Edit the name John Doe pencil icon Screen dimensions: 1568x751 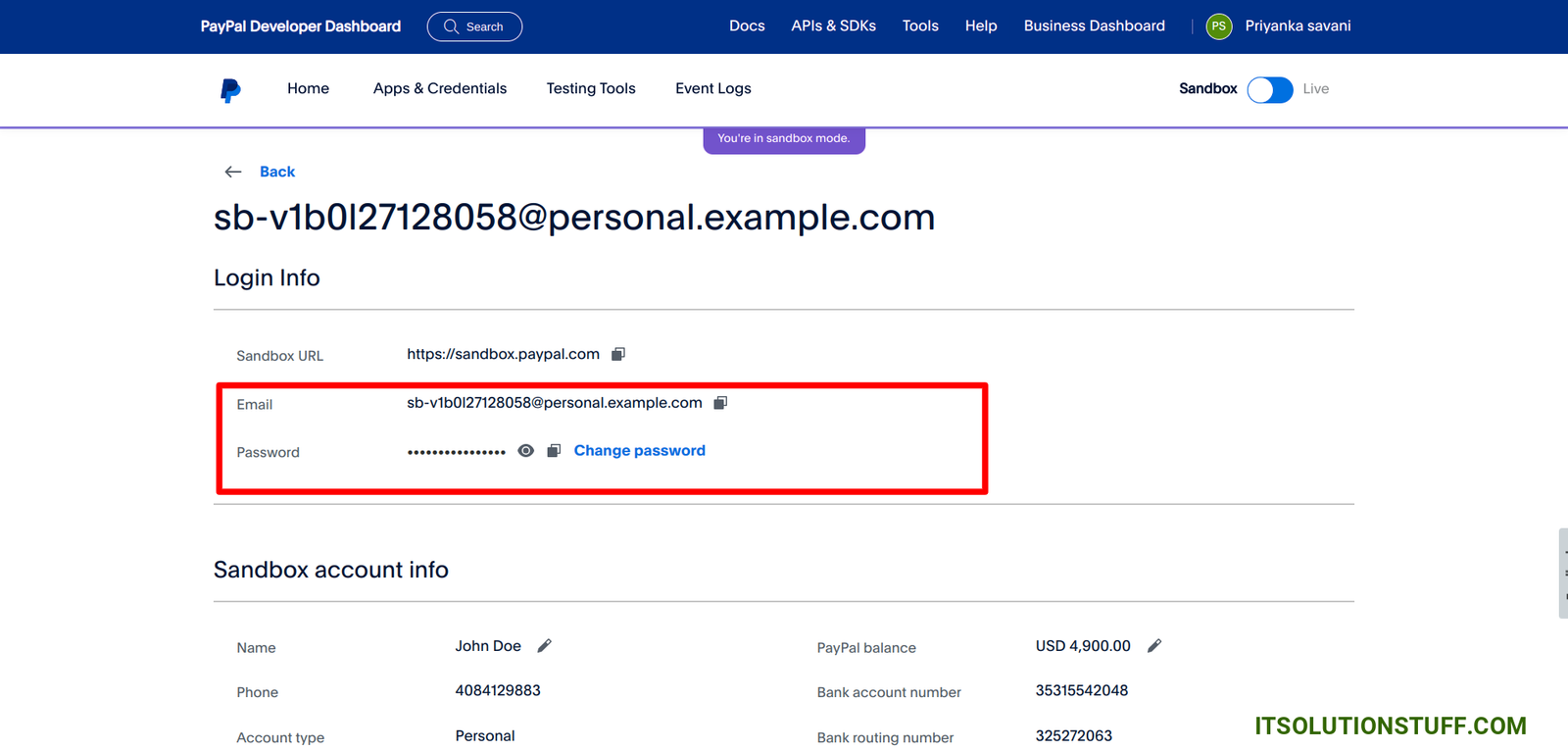(x=545, y=646)
